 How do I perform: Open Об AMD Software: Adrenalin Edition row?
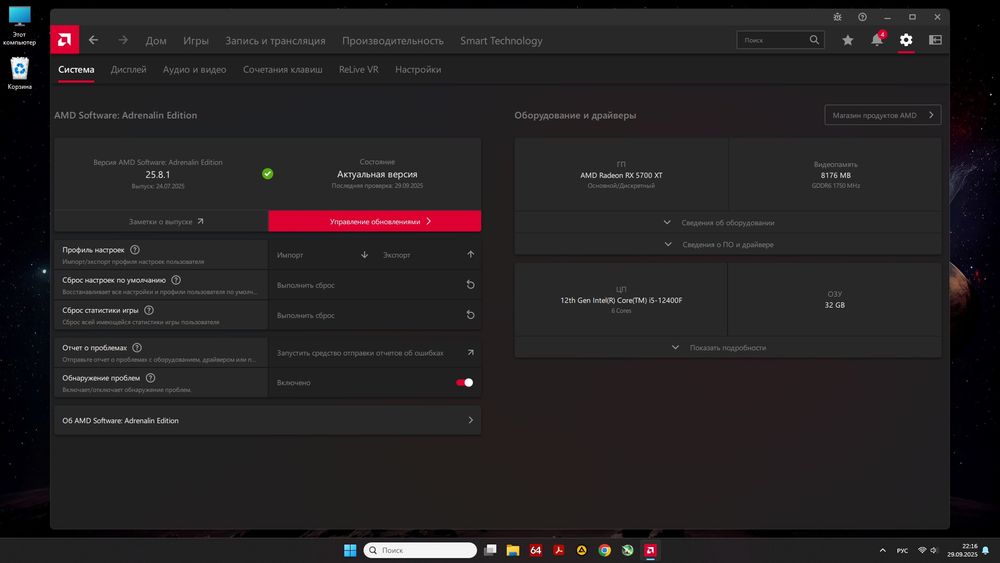268,420
